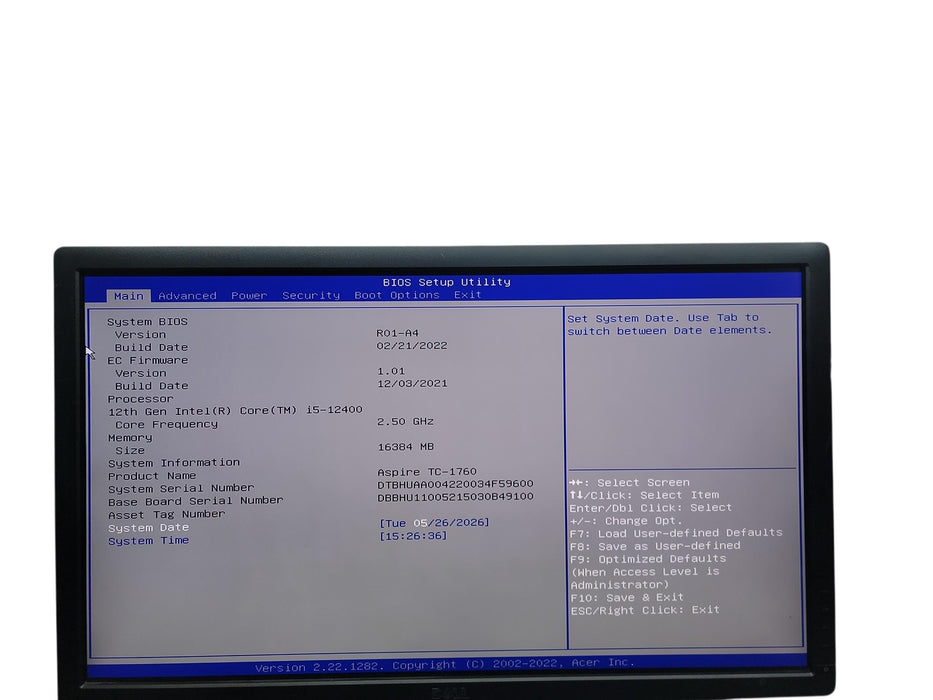Click the F8 Save as User-defined hint
The height and width of the screenshot is (700, 933).
point(655,546)
